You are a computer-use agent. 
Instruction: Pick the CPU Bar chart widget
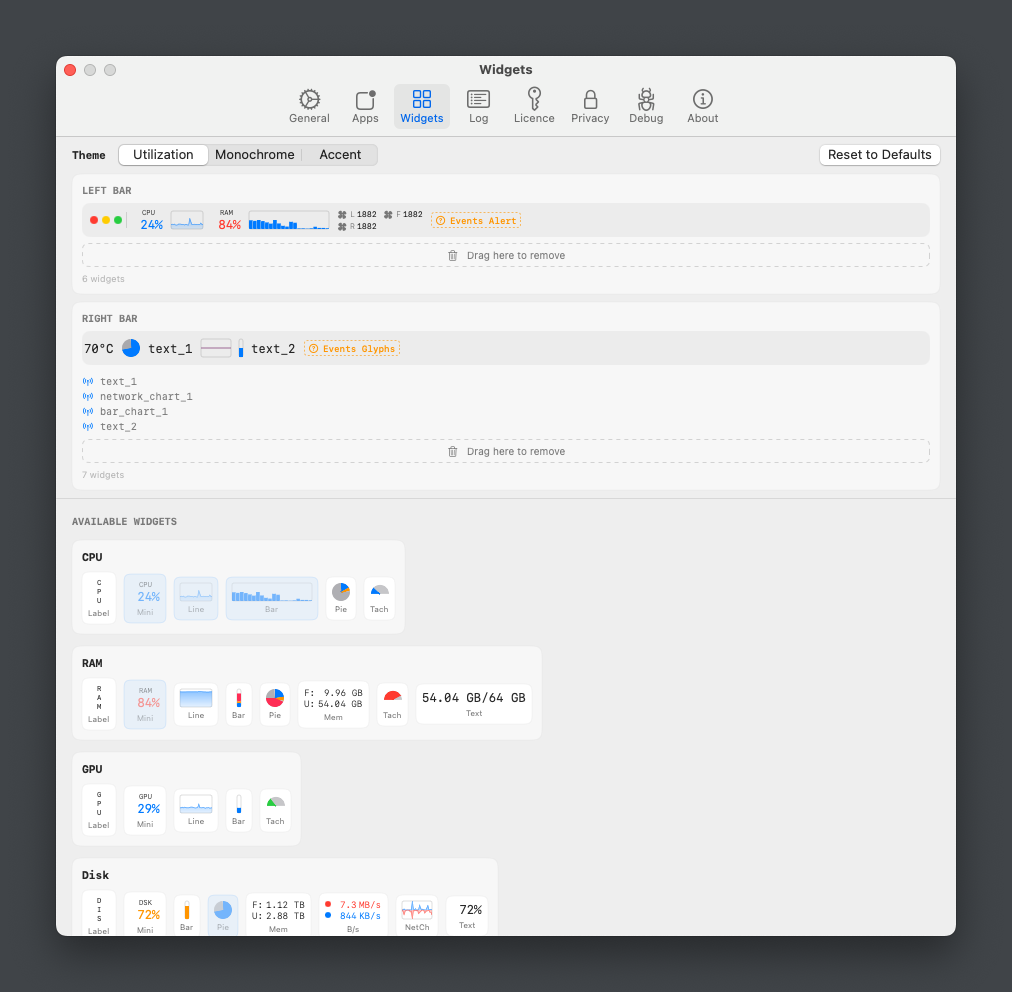pos(272,598)
